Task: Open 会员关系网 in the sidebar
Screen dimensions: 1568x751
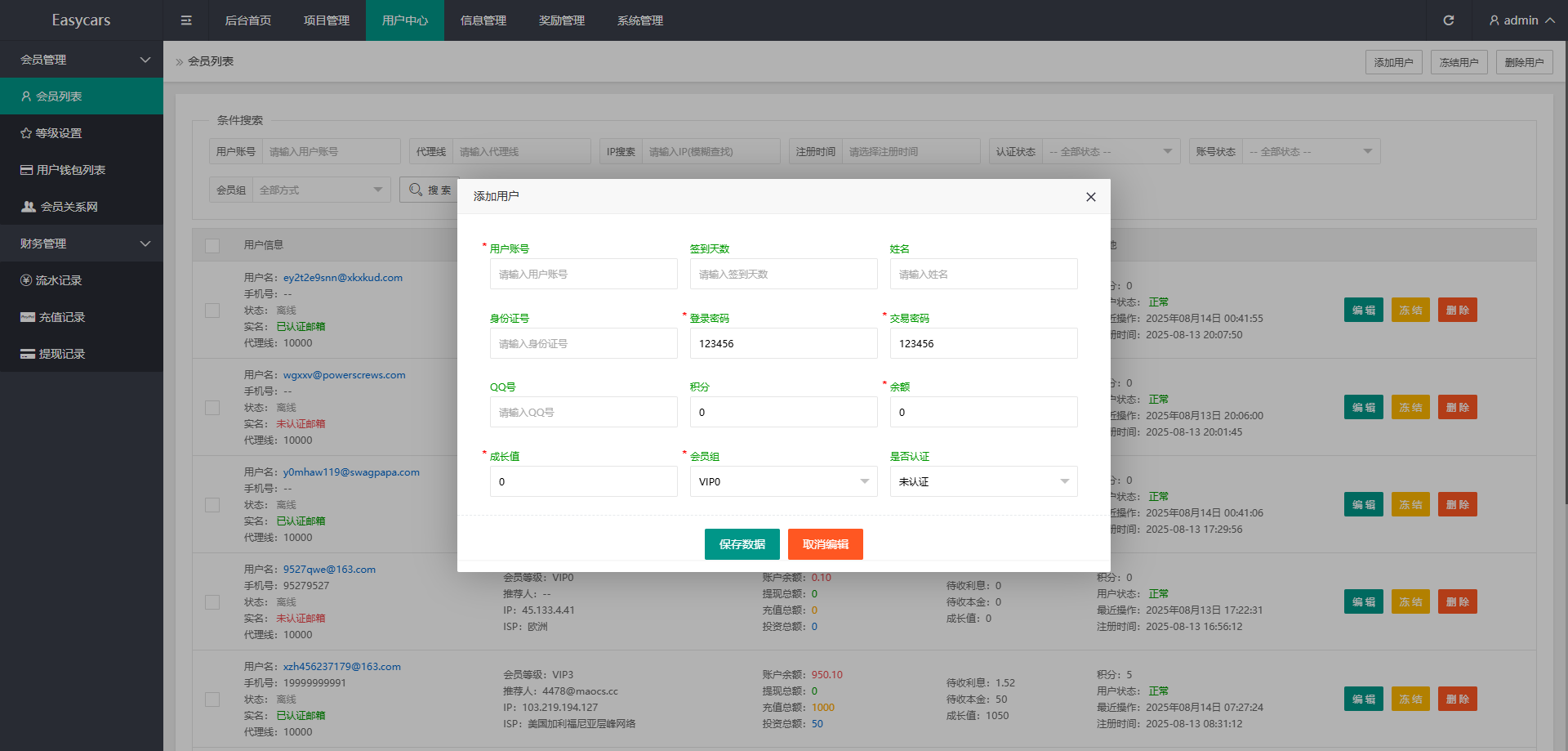Action: click(60, 207)
